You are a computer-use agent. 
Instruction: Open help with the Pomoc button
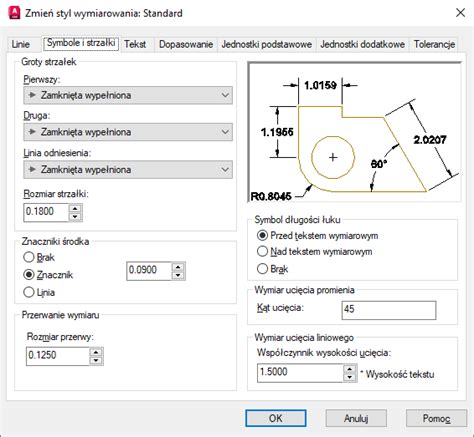[x=436, y=418]
